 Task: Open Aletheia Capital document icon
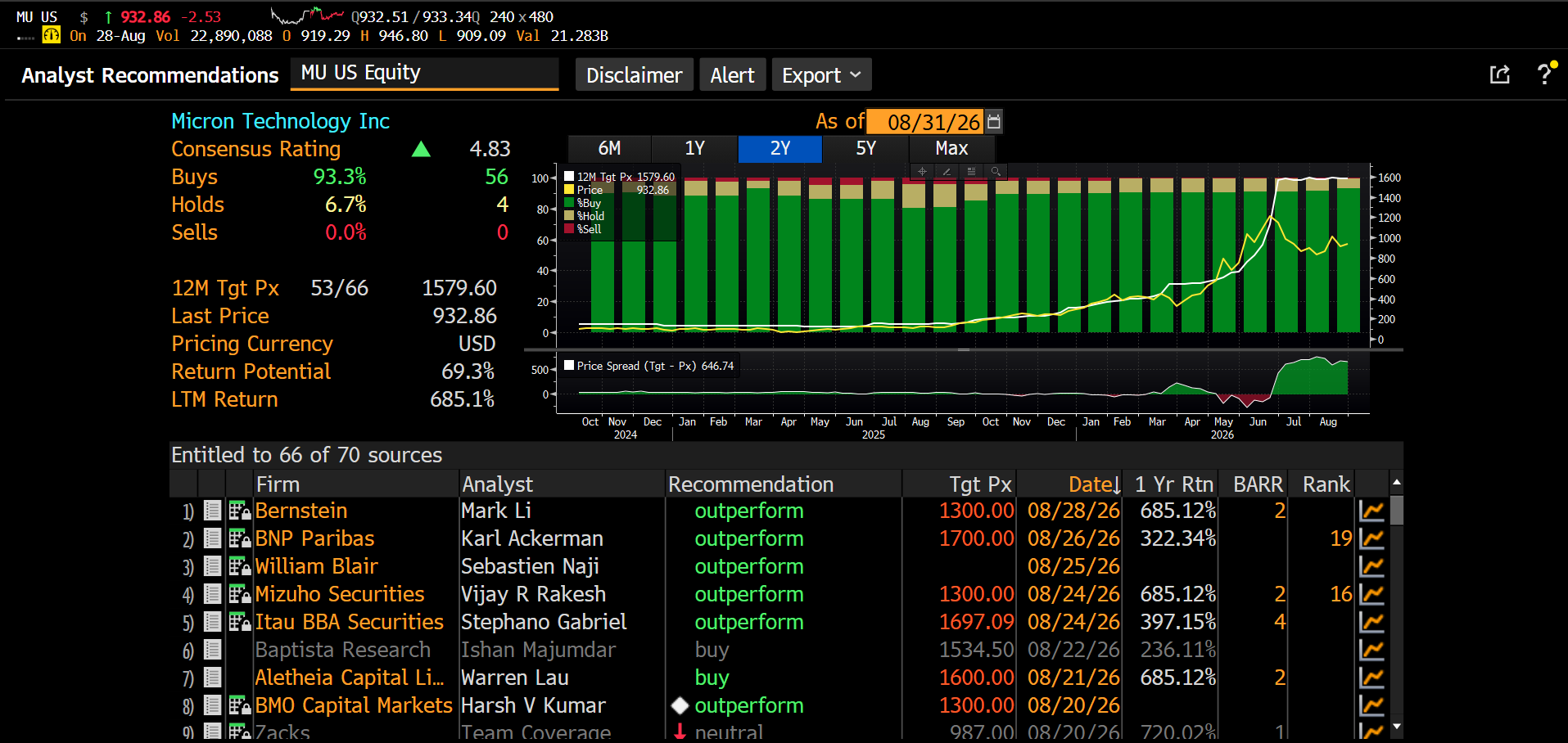click(x=212, y=678)
